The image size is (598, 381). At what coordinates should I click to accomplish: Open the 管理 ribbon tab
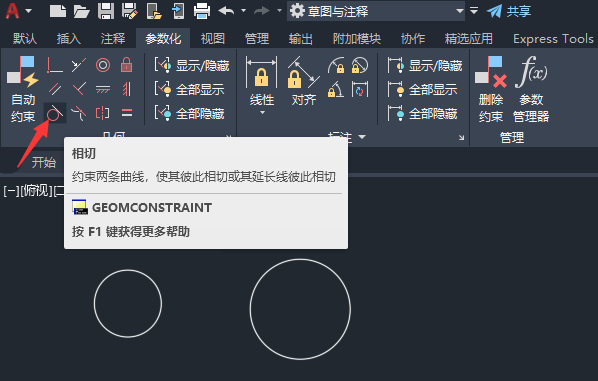point(257,39)
